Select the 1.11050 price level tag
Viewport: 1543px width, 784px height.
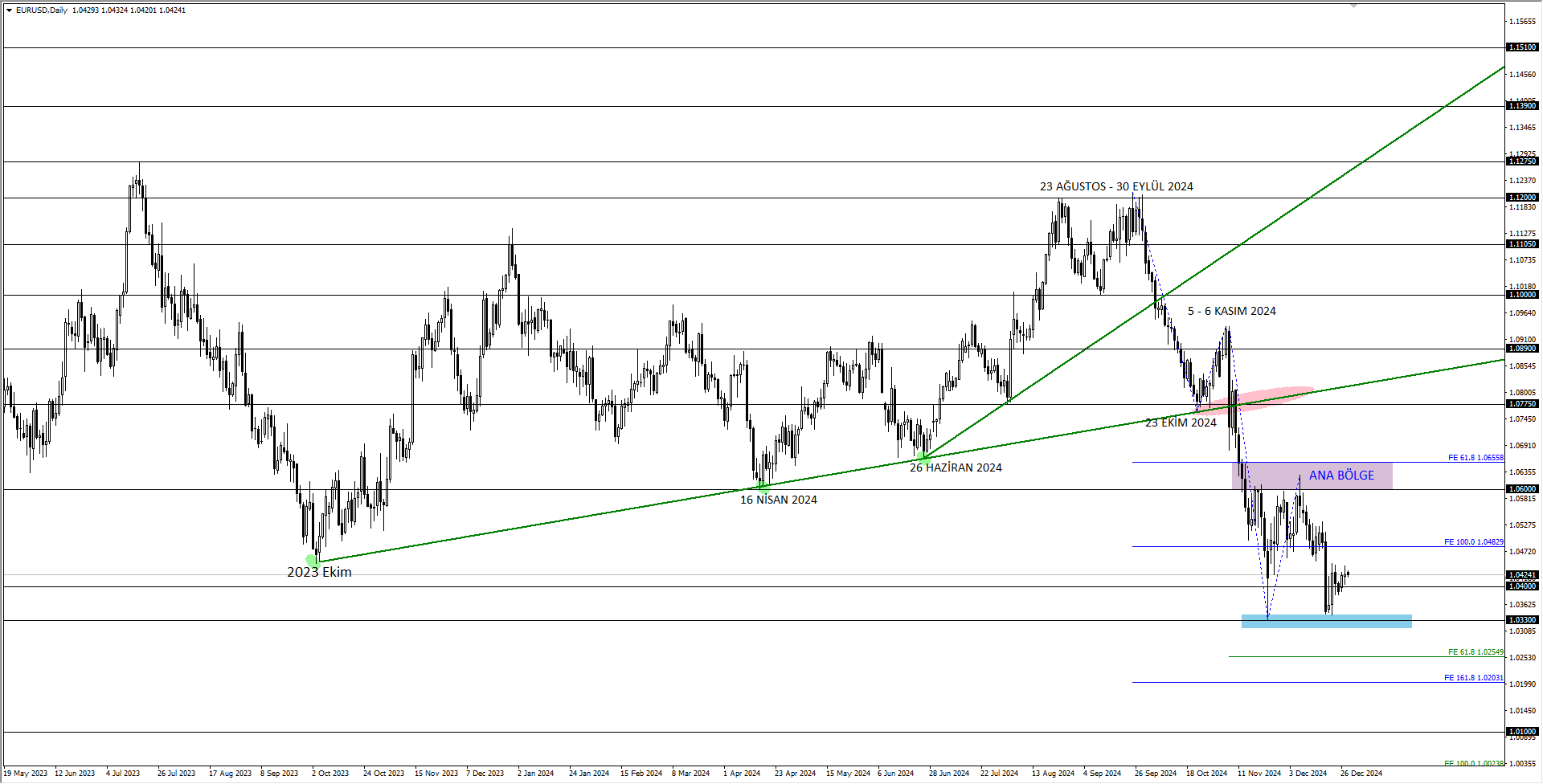pos(1522,244)
